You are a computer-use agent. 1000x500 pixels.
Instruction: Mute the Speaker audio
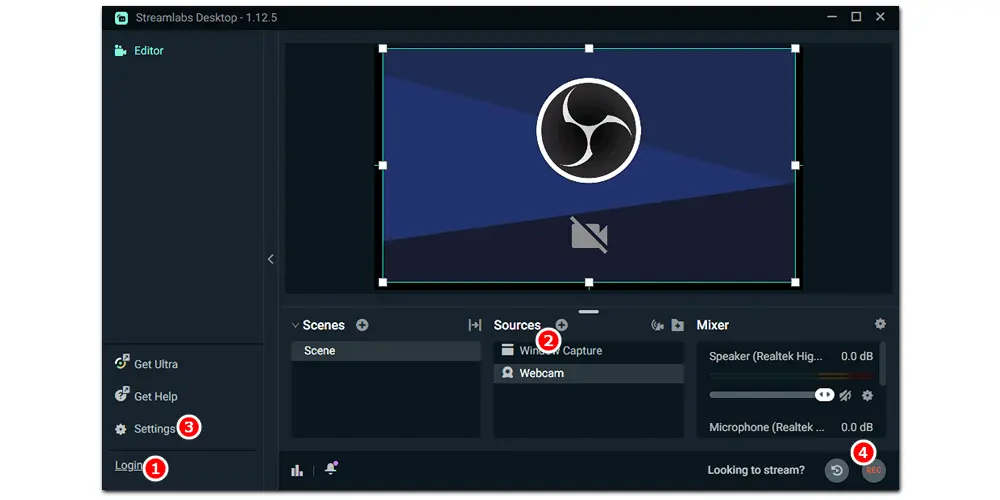846,395
